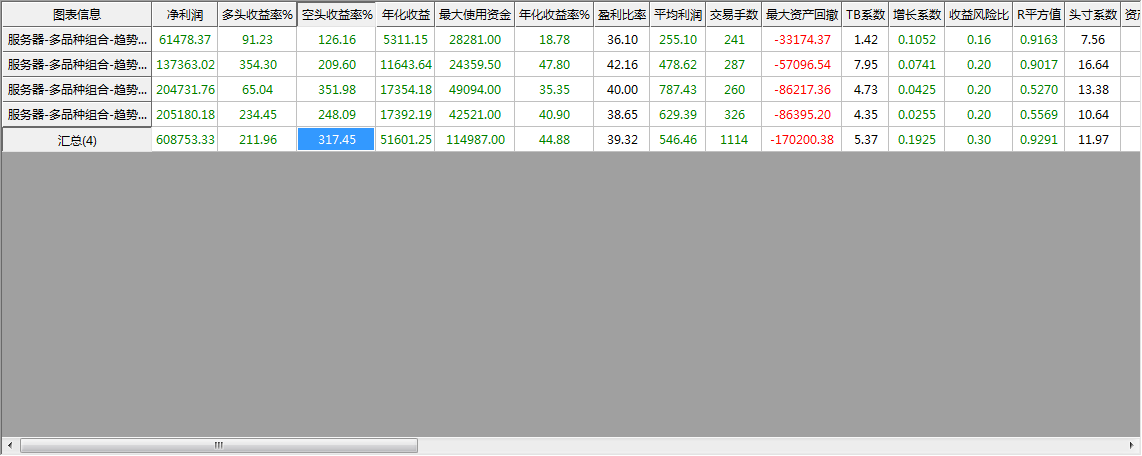Select the cell showing 137363.02
The image size is (1142, 456).
[185, 65]
